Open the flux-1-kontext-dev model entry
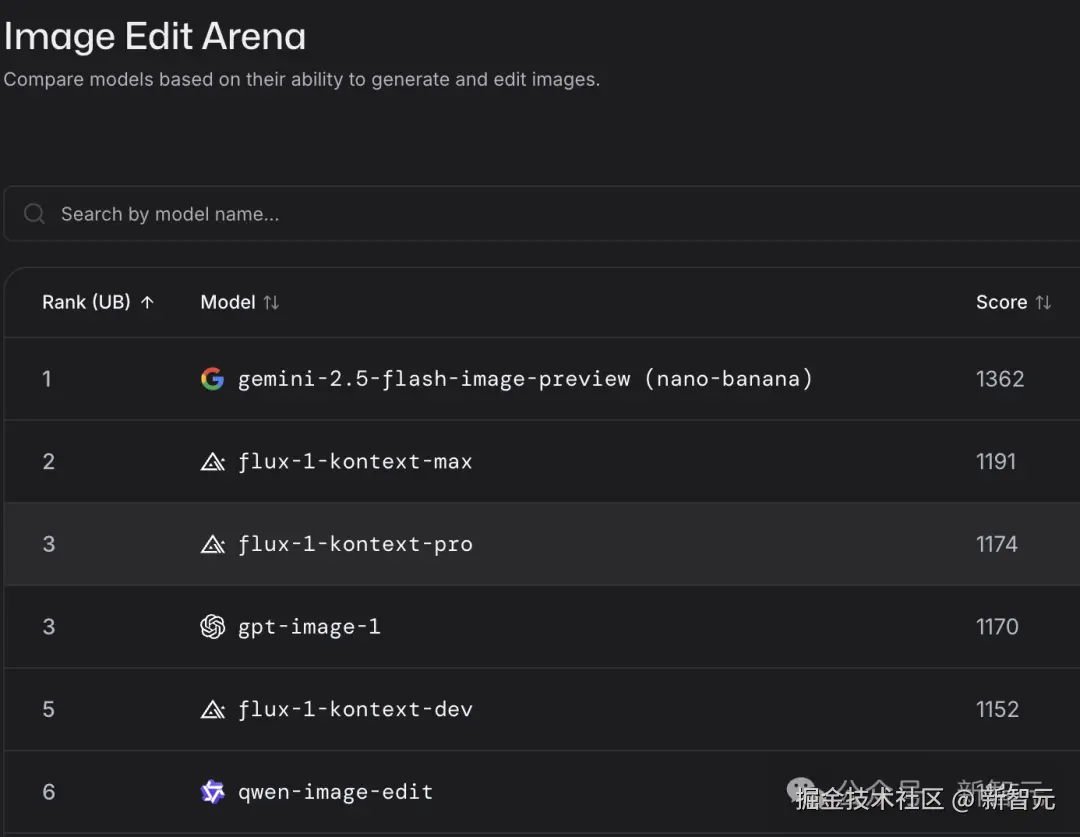The height and width of the screenshot is (837, 1080). pos(355,710)
